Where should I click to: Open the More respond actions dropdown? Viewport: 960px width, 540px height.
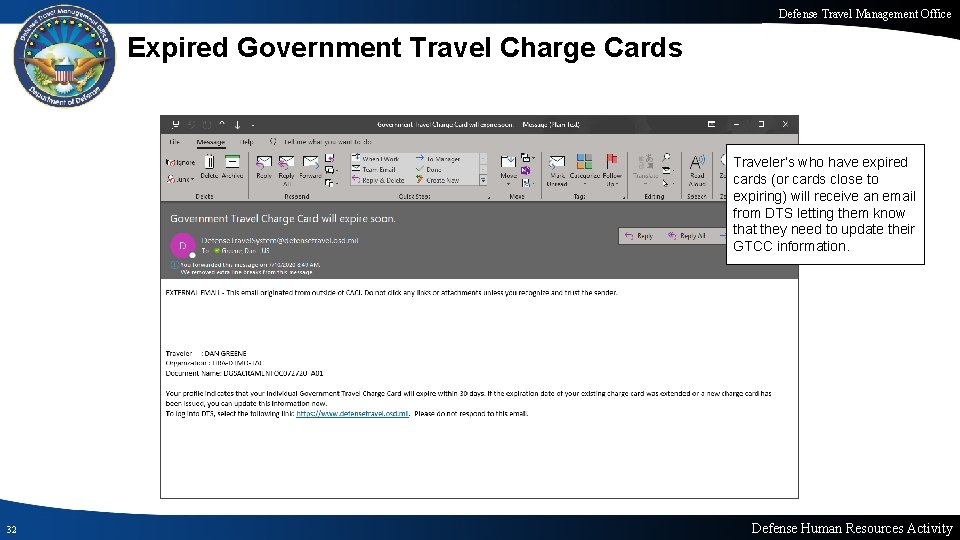coord(331,182)
